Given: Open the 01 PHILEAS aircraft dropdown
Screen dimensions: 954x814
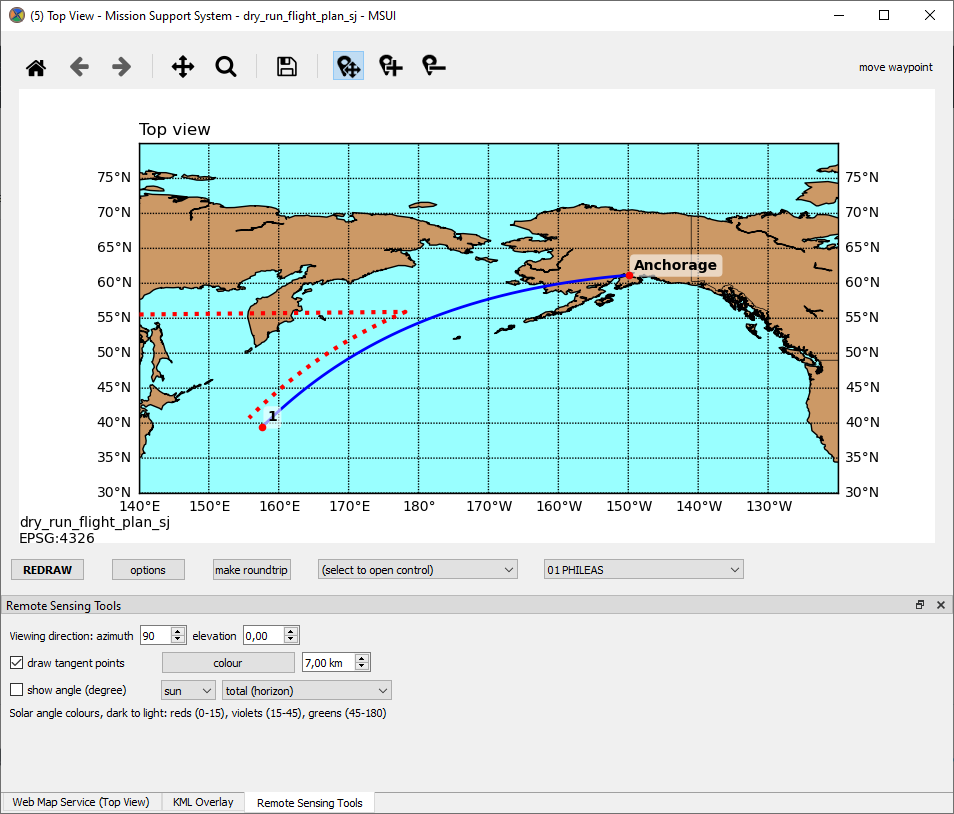Looking at the screenshot, I should (643, 569).
